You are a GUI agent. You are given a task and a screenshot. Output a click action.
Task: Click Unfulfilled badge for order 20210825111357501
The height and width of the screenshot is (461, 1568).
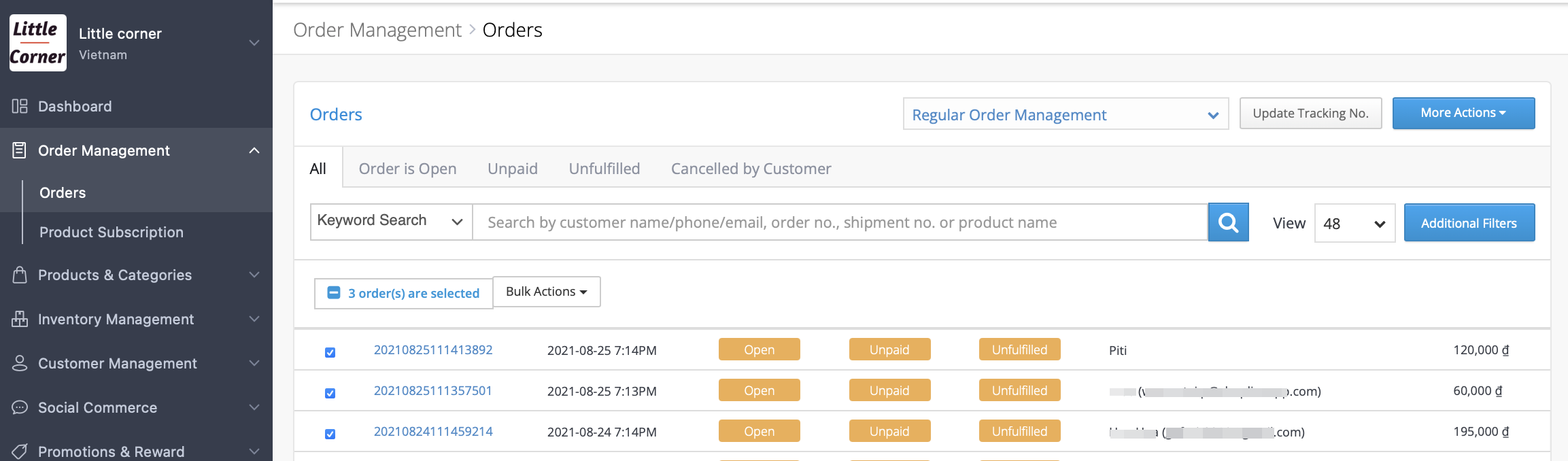(x=1019, y=390)
